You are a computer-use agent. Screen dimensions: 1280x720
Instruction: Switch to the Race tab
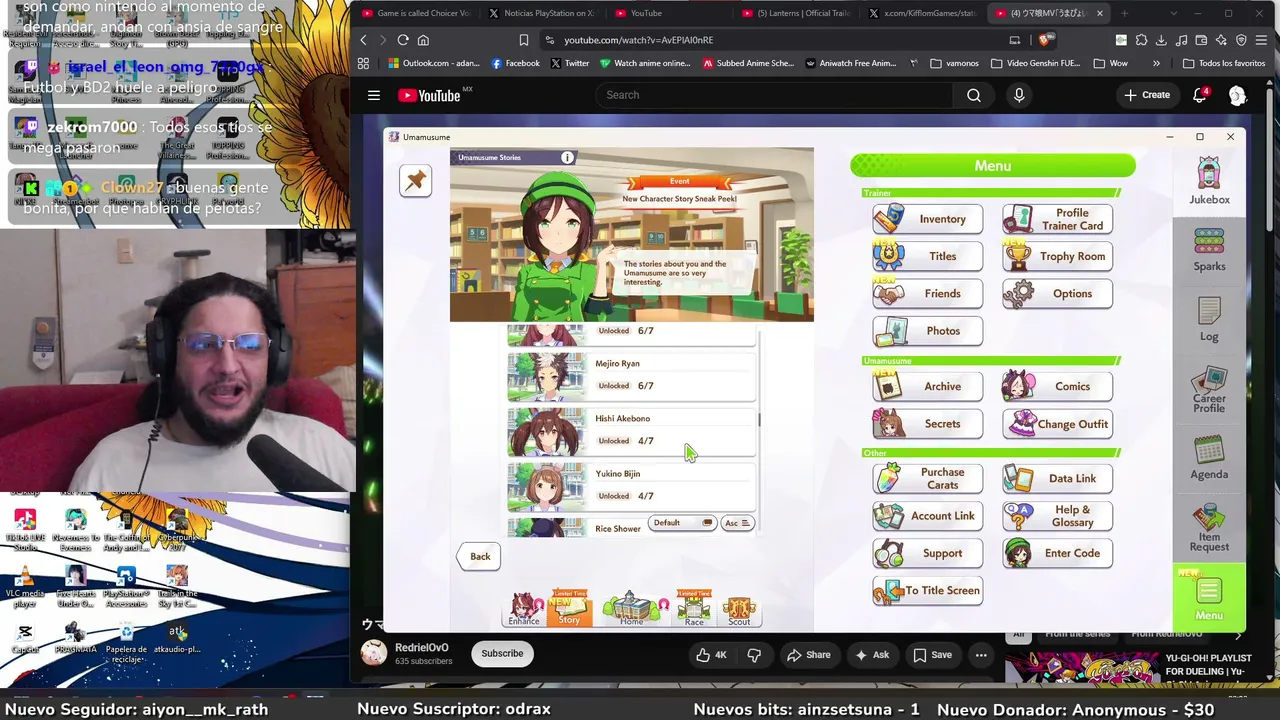694,609
